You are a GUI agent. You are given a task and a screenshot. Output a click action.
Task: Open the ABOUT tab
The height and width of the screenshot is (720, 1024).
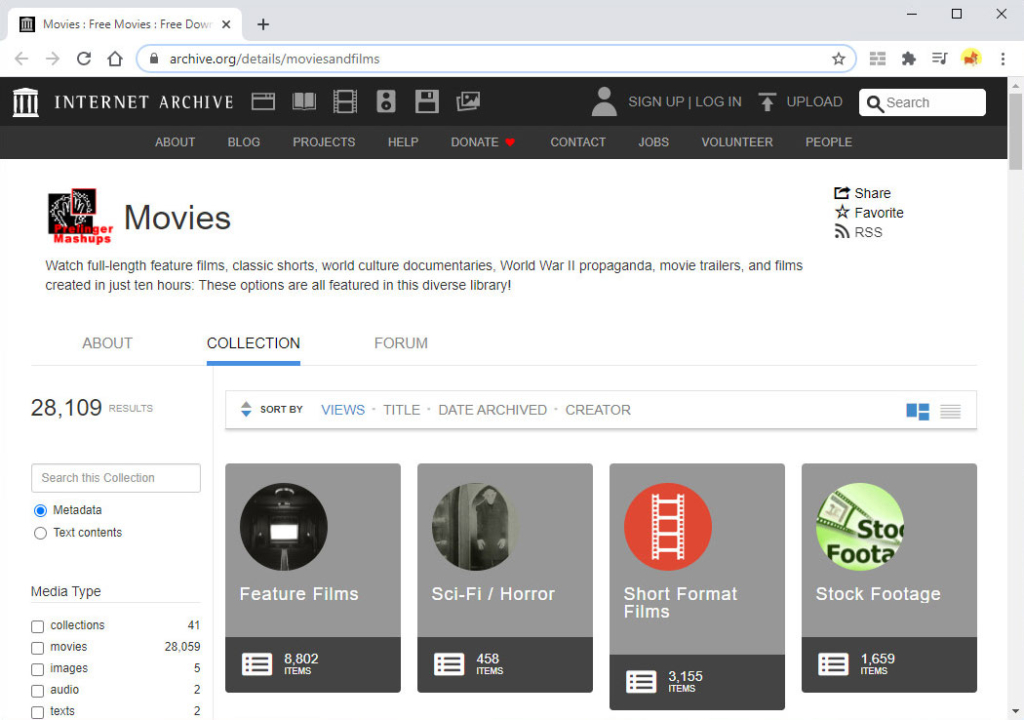click(x=107, y=343)
